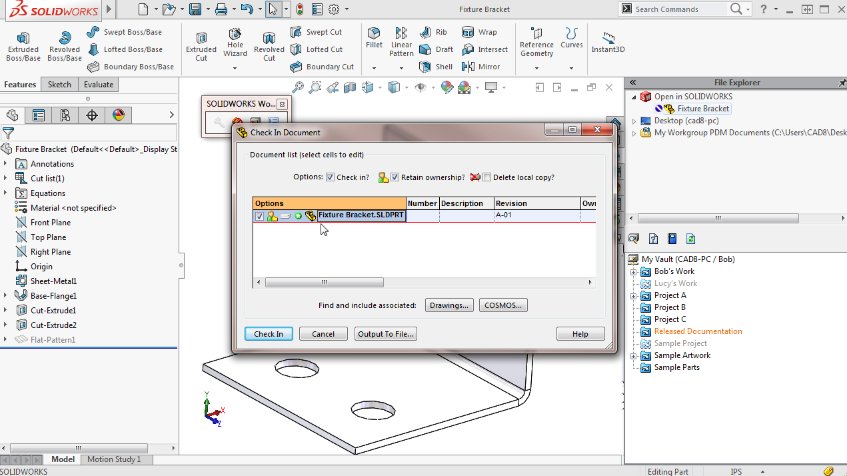Select the Mirror tool
Image resolution: width=847 pixels, height=476 pixels.
481,66
